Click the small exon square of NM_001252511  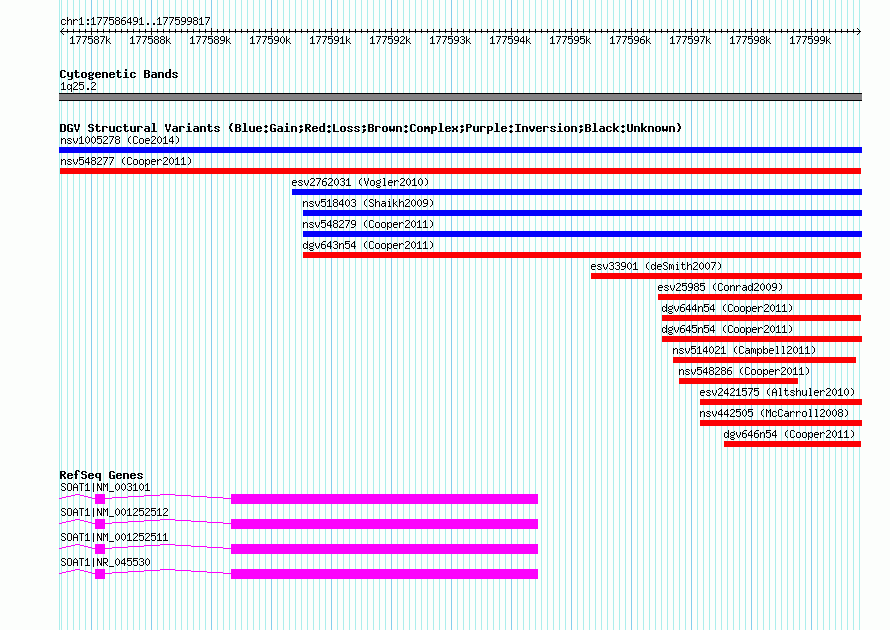pos(100,549)
